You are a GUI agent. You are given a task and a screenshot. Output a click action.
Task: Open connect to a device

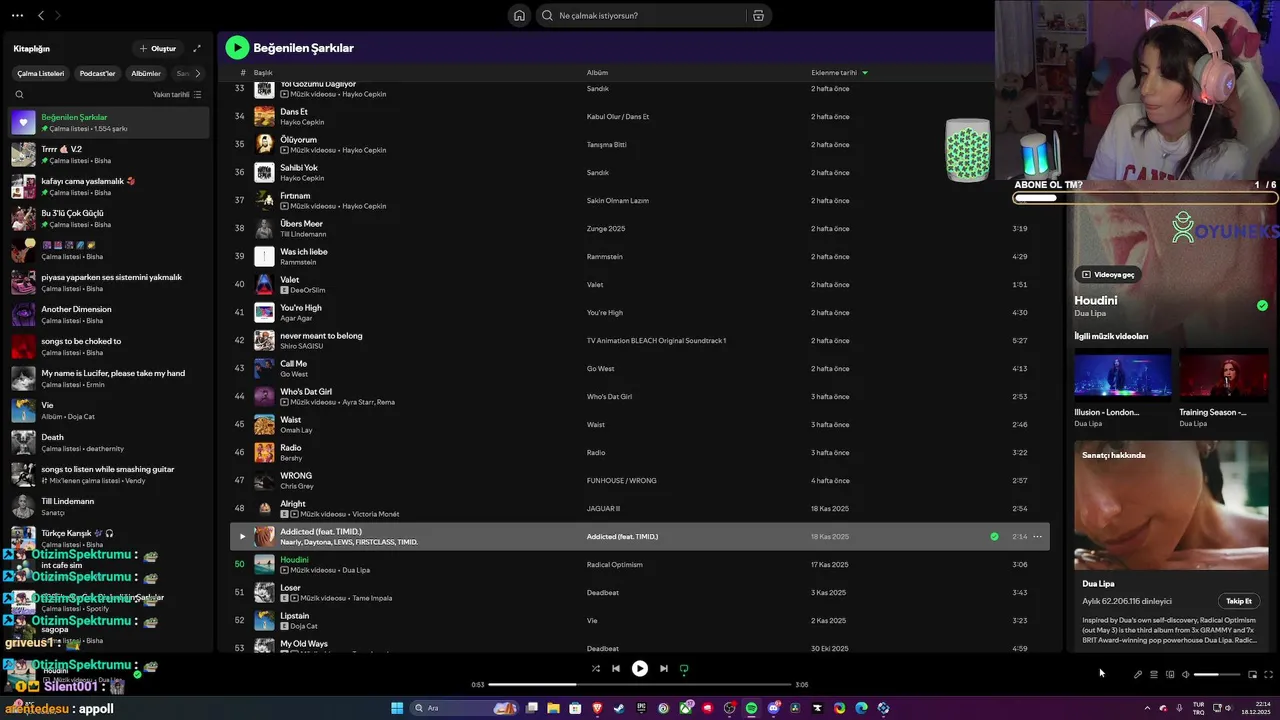(x=1170, y=674)
